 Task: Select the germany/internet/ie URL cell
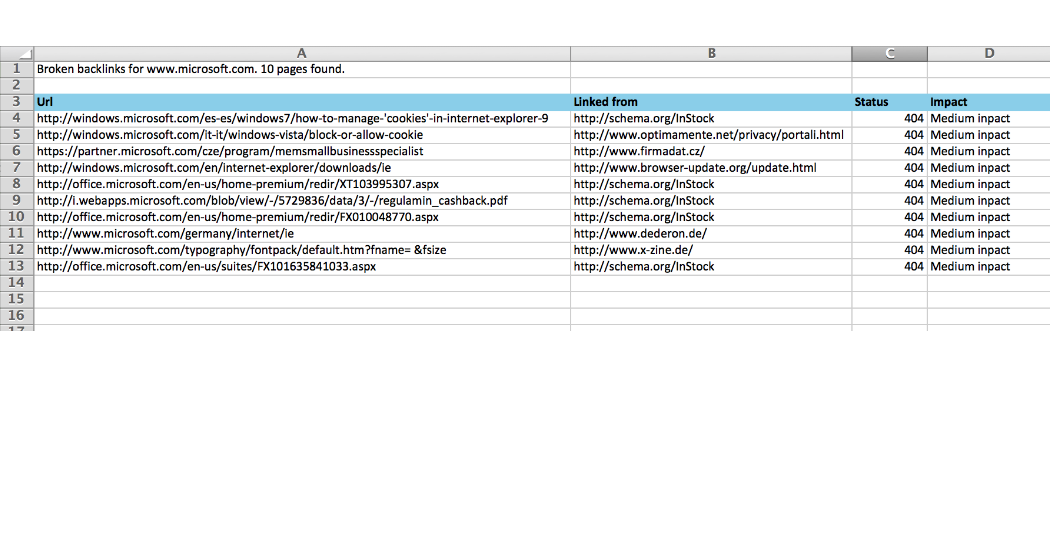pyautogui.click(x=302, y=233)
